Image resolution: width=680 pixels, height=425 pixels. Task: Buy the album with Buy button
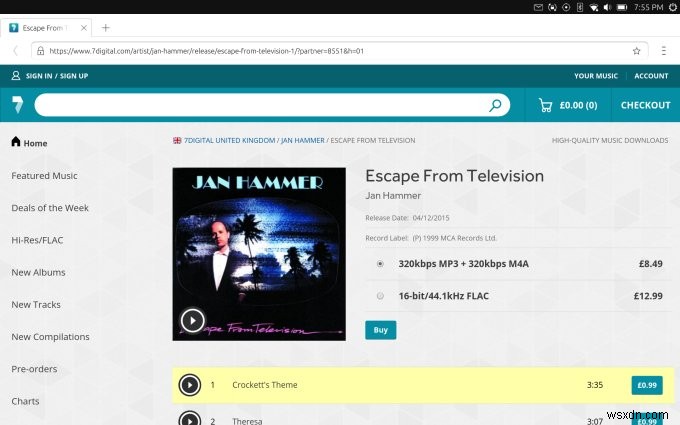pos(380,330)
